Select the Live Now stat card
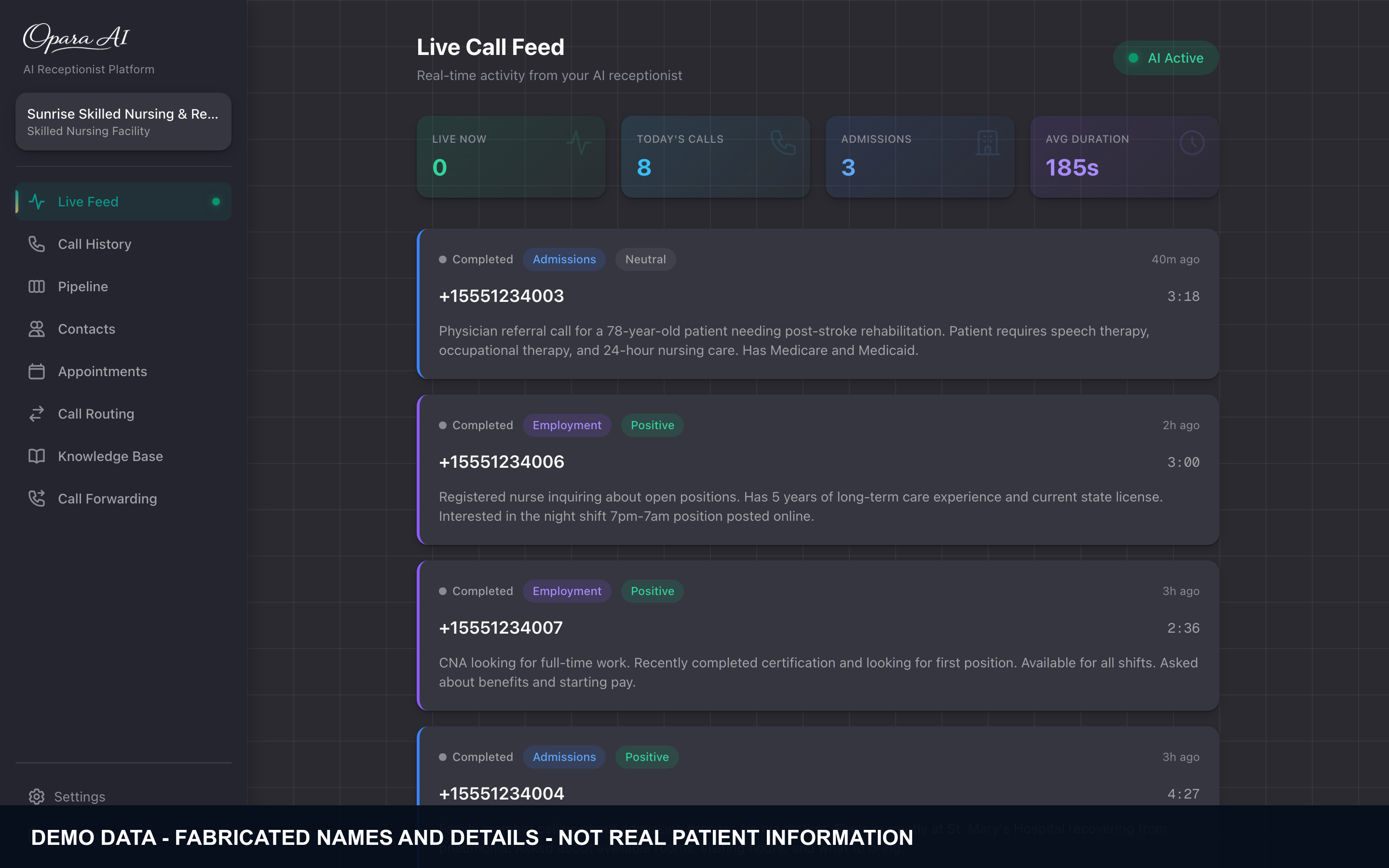Image resolution: width=1389 pixels, height=868 pixels. click(511, 157)
